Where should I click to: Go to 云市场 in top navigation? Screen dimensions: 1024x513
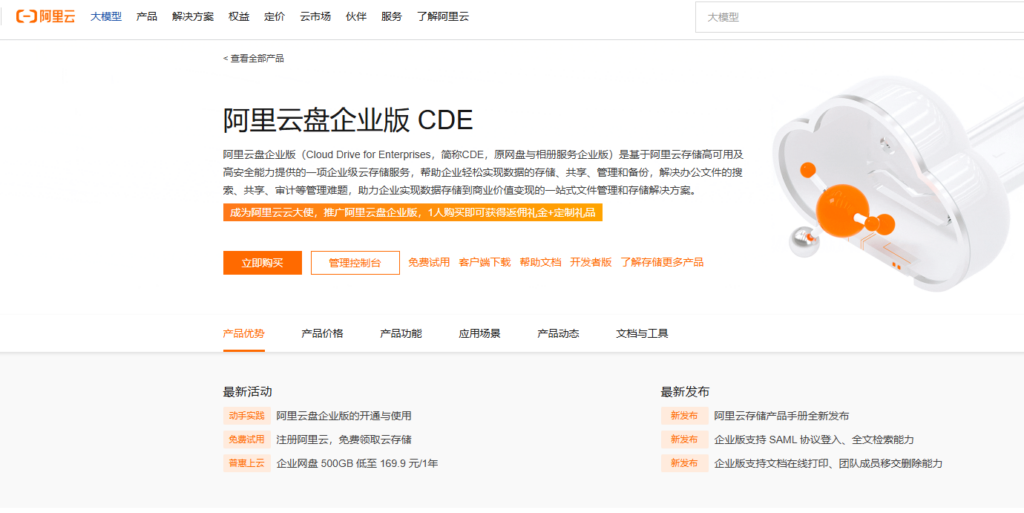315,16
